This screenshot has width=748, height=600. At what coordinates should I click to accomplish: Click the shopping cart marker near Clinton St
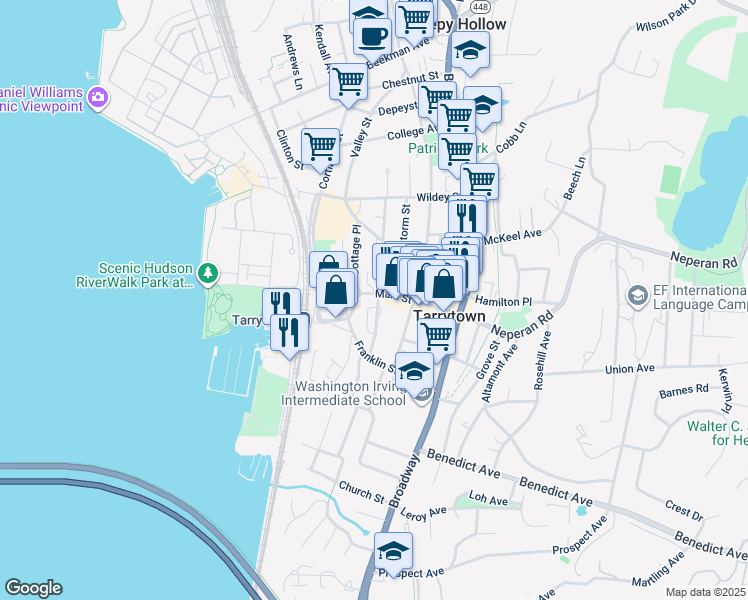click(321, 150)
